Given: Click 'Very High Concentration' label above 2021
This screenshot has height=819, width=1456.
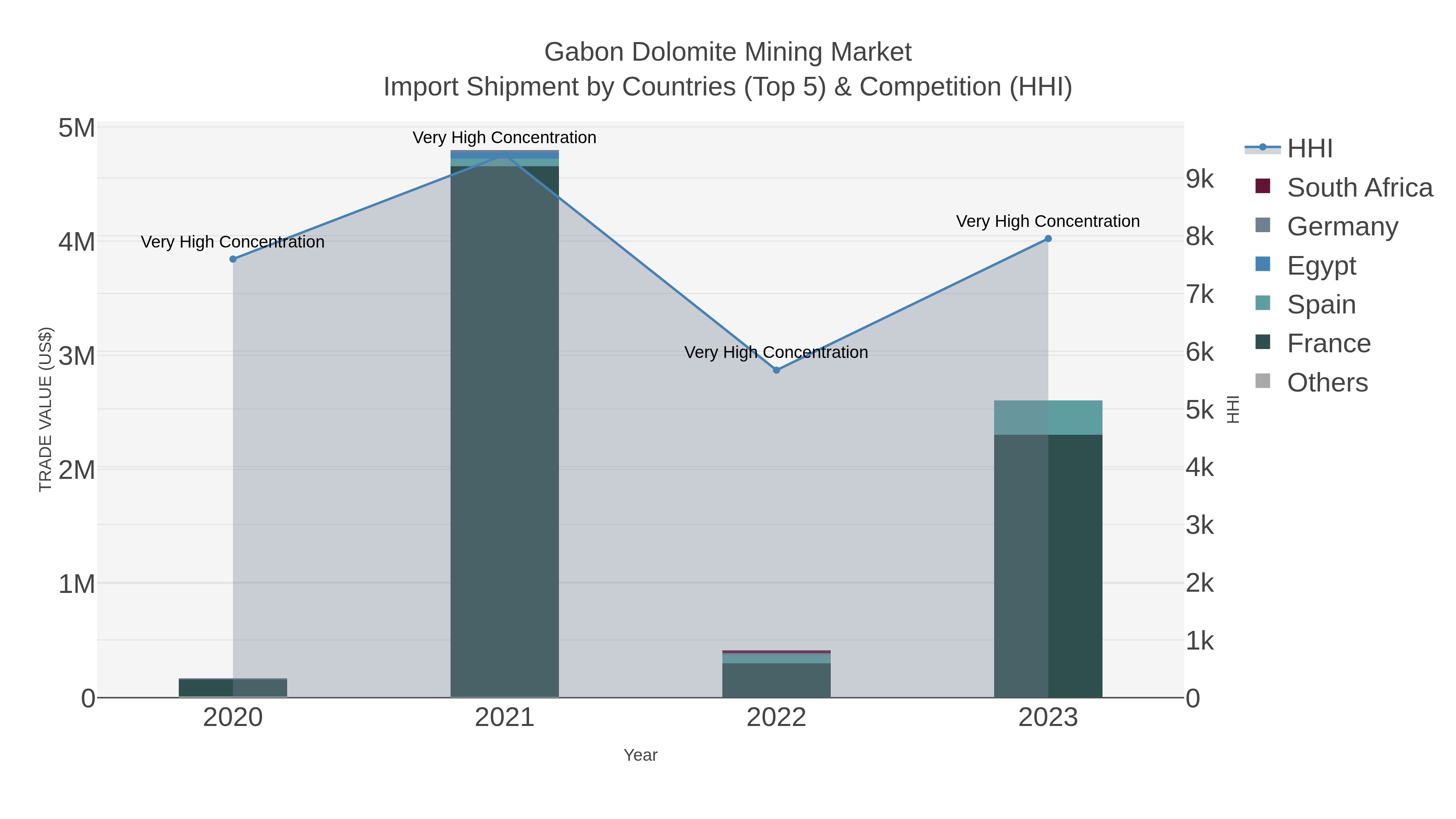Looking at the screenshot, I should click(x=504, y=138).
